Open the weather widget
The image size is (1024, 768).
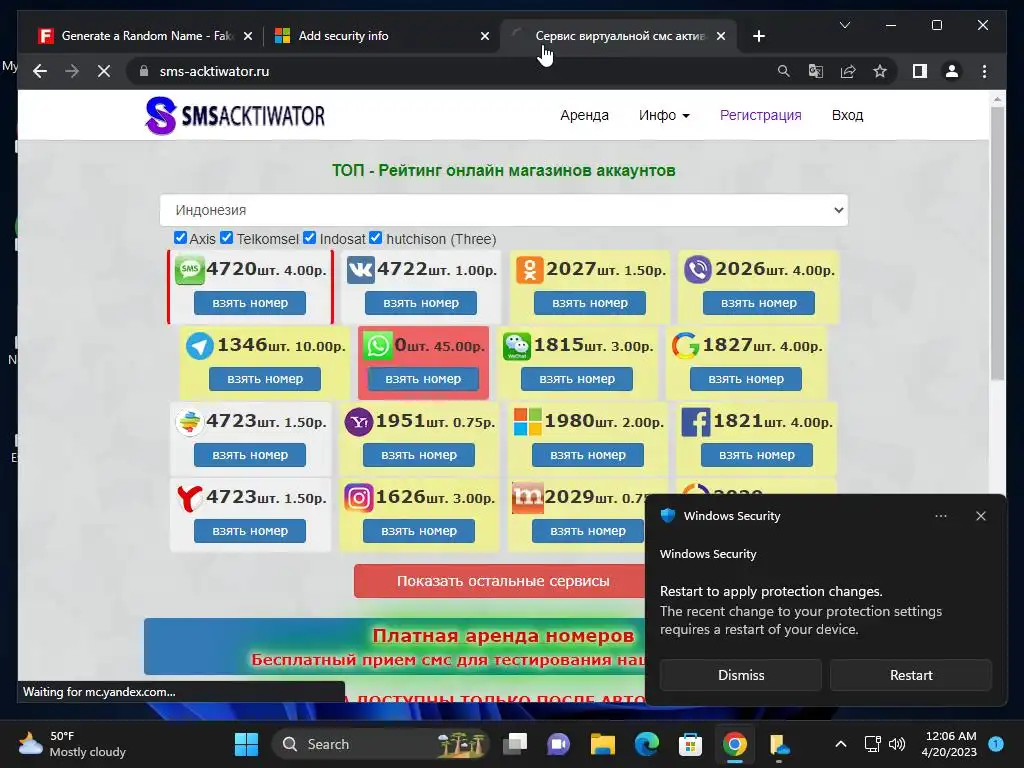(x=72, y=744)
